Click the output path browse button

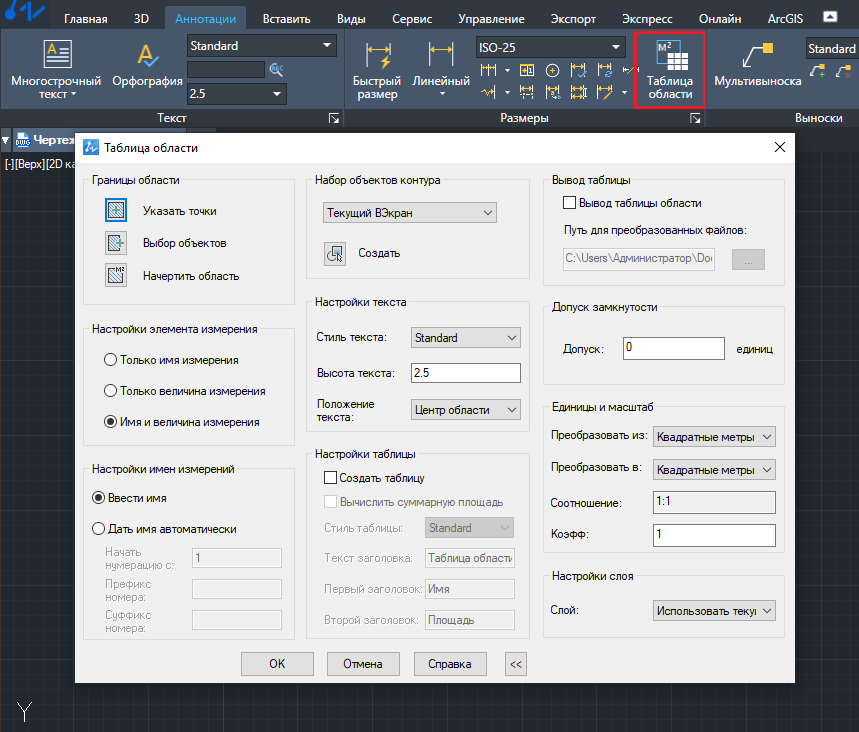[748, 259]
